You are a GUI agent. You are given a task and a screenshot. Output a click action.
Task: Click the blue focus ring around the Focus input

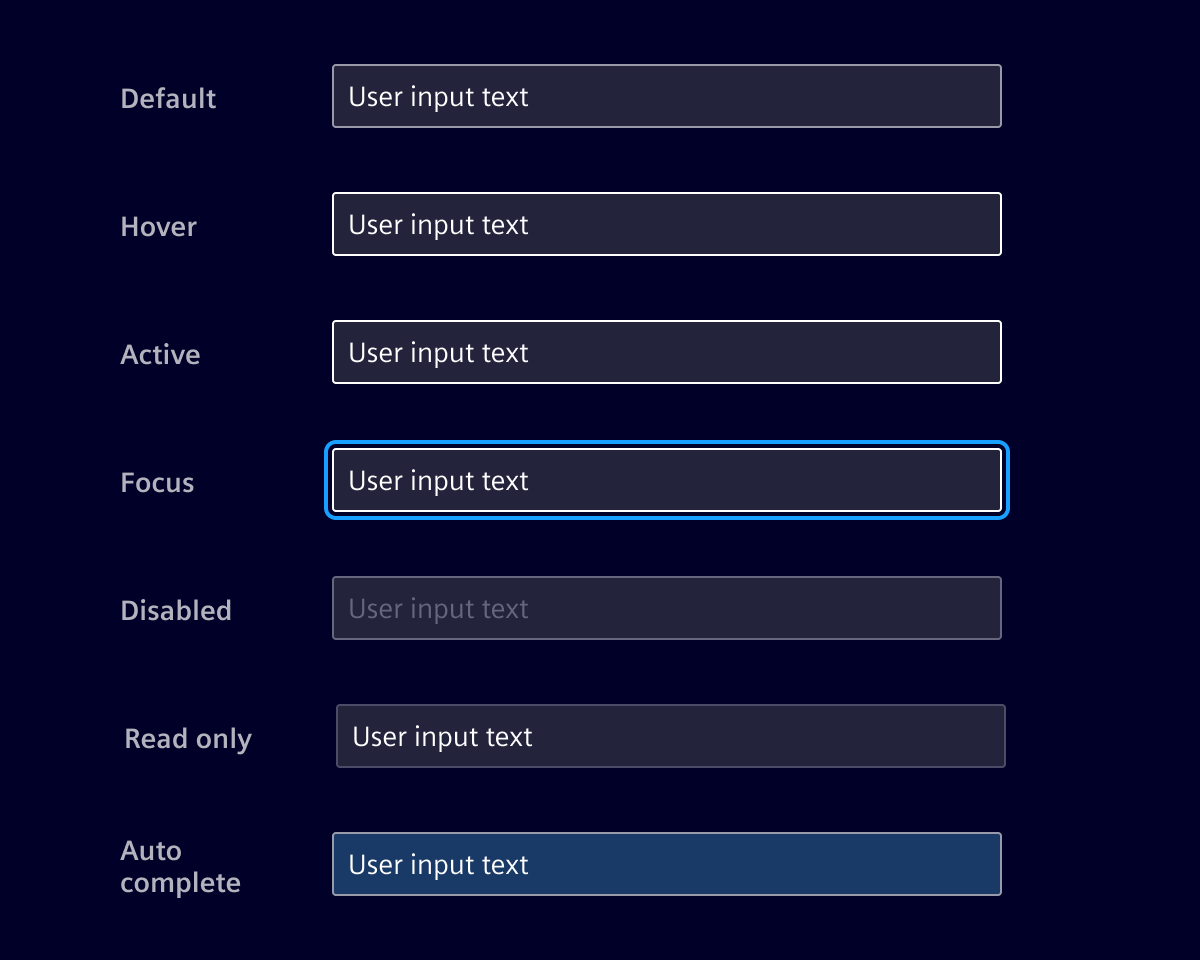tap(667, 442)
